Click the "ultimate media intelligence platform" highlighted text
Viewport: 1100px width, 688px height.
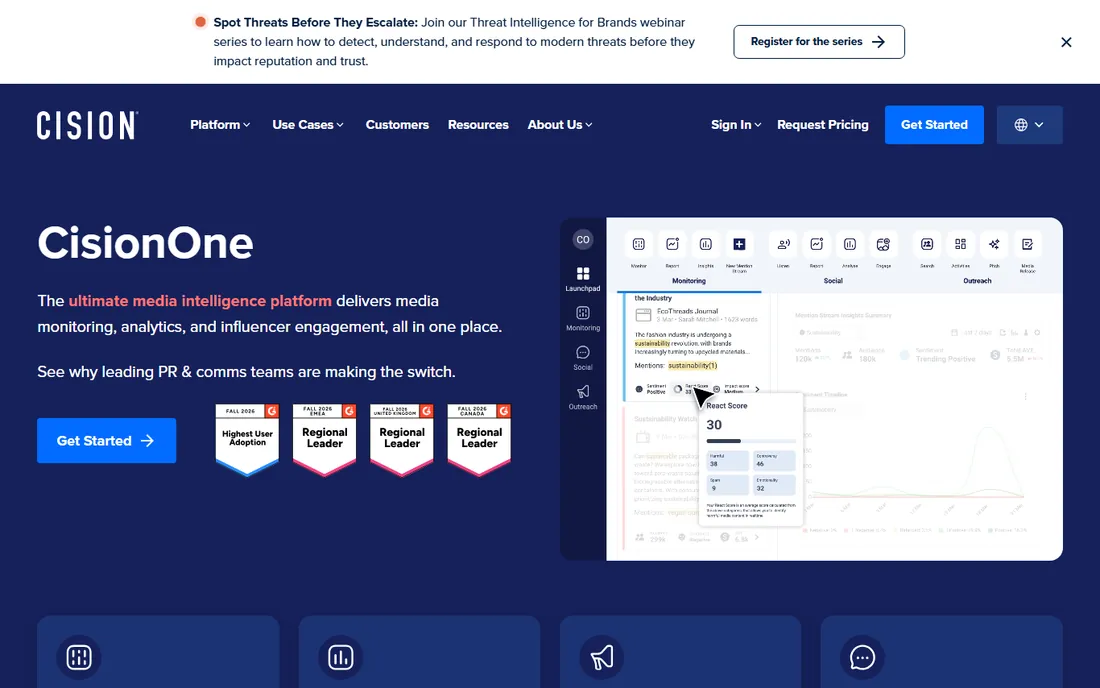[200, 301]
